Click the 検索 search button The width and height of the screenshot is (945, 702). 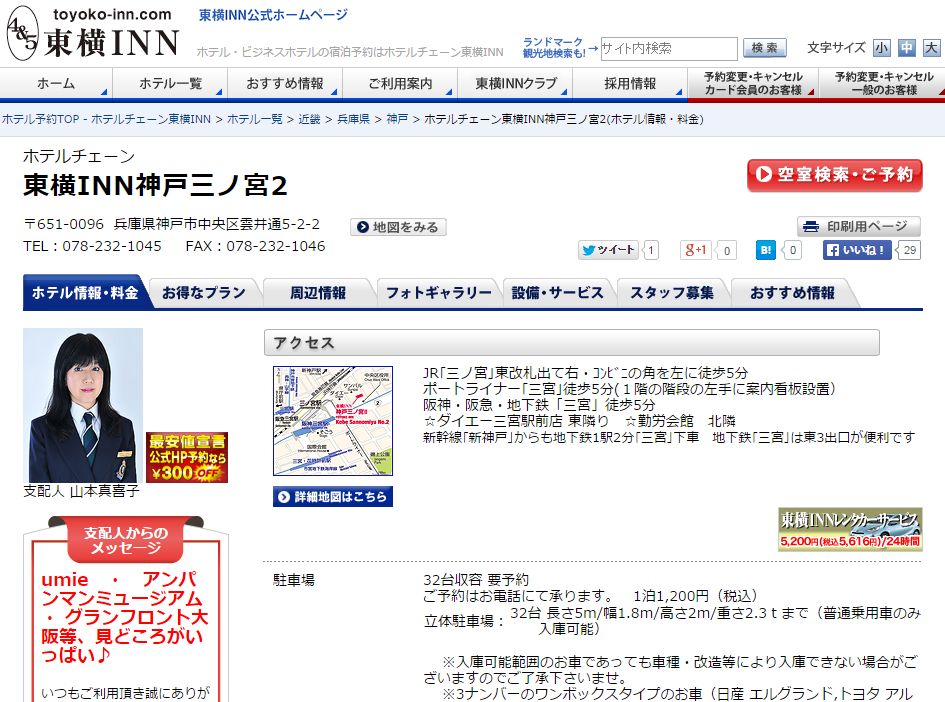point(764,48)
